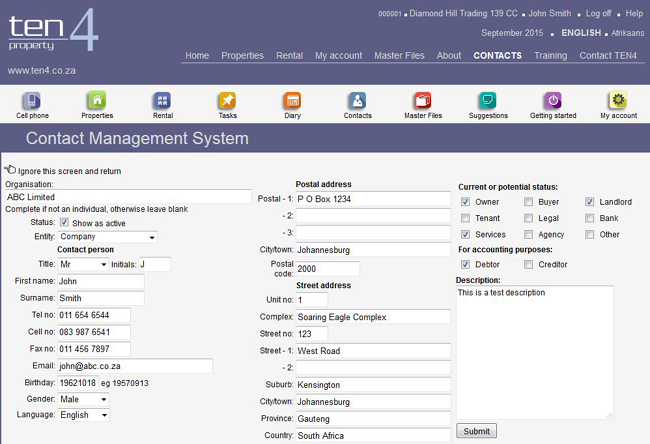
Task: Untick the Show as active checkbox
Action: point(65,222)
